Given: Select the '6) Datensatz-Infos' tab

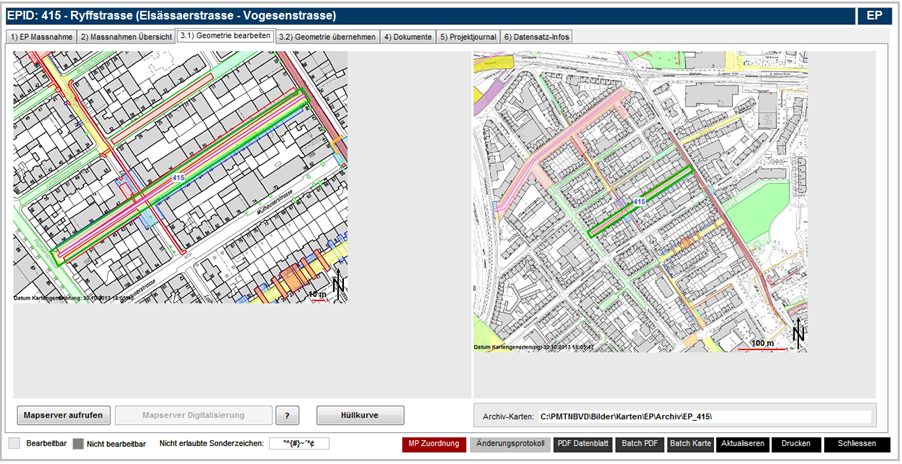Looking at the screenshot, I should [536, 37].
